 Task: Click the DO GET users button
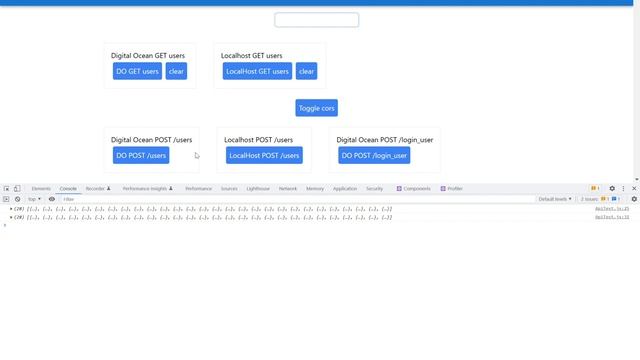[137, 71]
